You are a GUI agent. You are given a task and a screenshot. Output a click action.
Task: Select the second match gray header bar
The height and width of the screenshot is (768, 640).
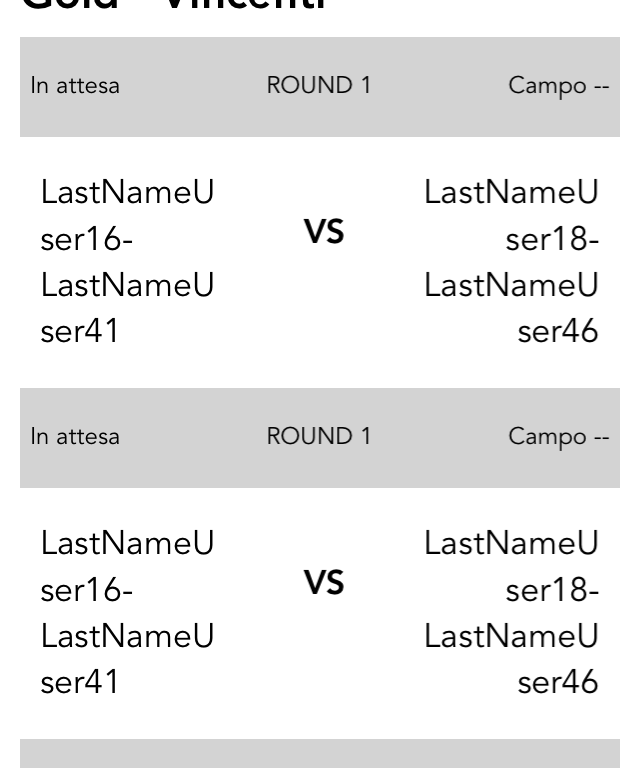320,437
